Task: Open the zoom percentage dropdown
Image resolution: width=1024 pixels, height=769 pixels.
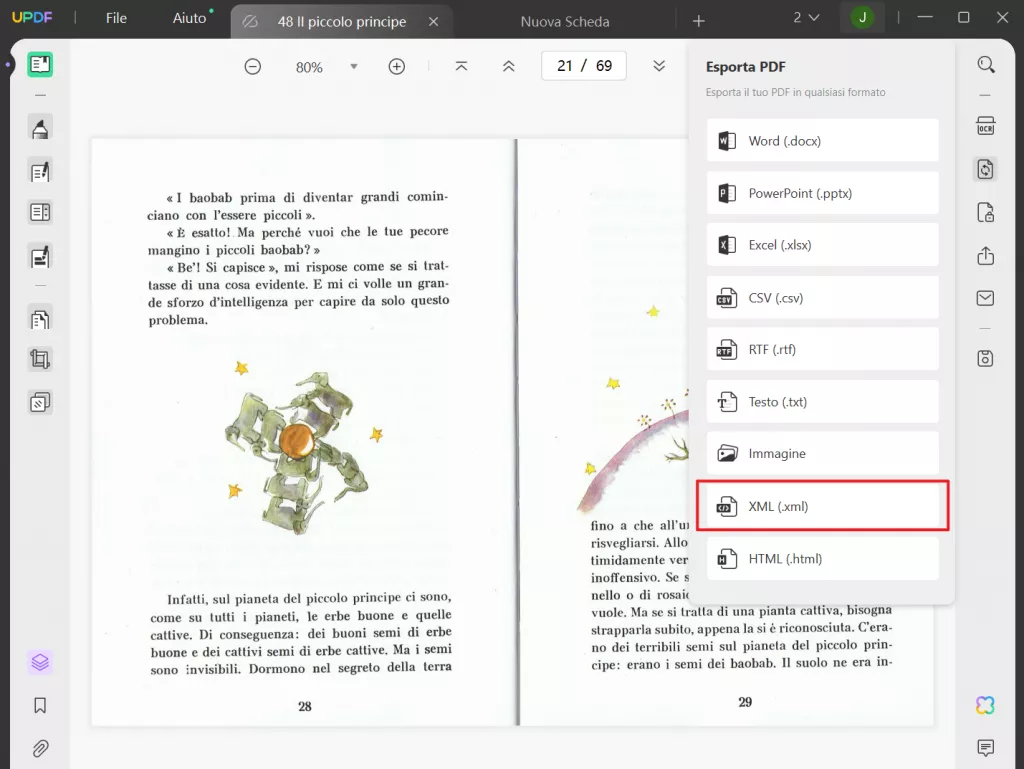Action: tap(353, 66)
